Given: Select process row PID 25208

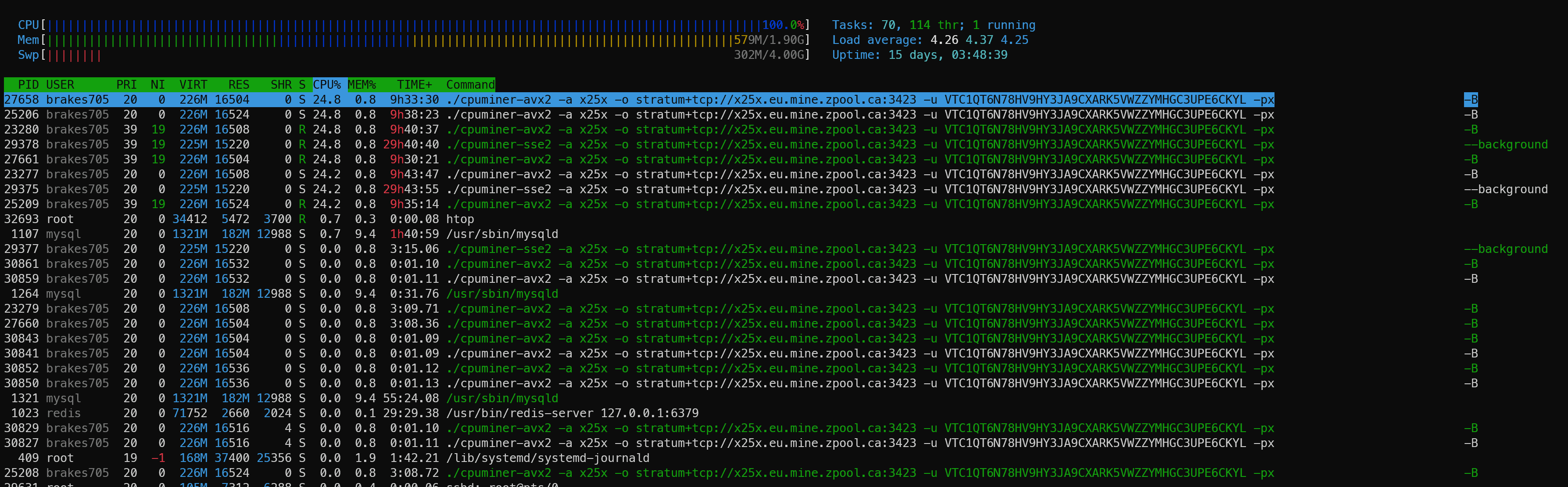Looking at the screenshot, I should [741, 473].
